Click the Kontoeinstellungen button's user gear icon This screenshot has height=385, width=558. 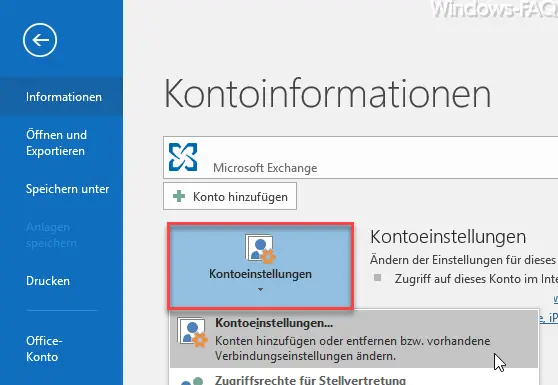coord(260,249)
